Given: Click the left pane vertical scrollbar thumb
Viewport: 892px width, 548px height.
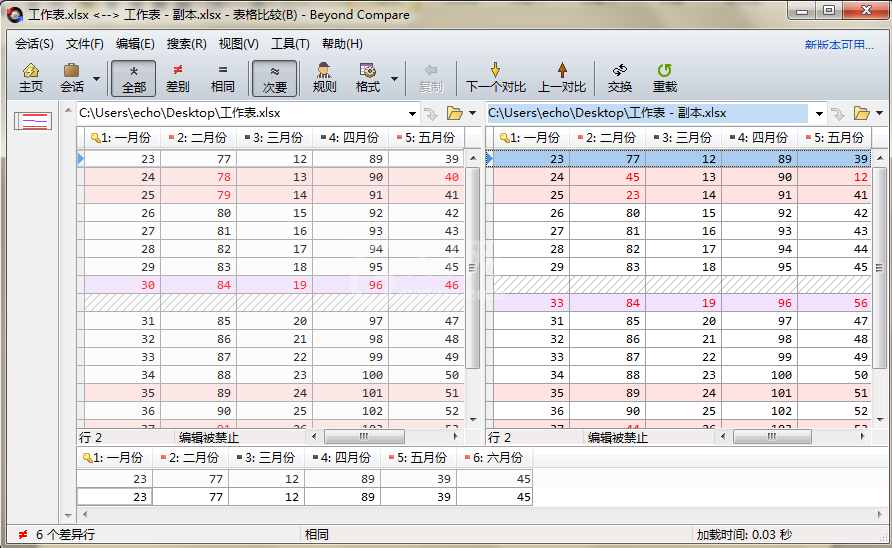Looking at the screenshot, I should tap(472, 267).
